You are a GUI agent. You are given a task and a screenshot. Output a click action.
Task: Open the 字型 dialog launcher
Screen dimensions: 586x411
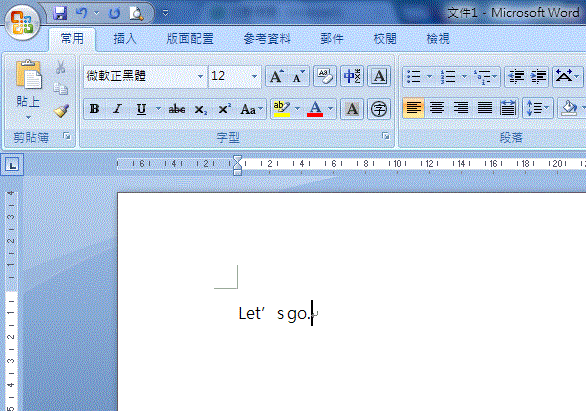coord(386,136)
